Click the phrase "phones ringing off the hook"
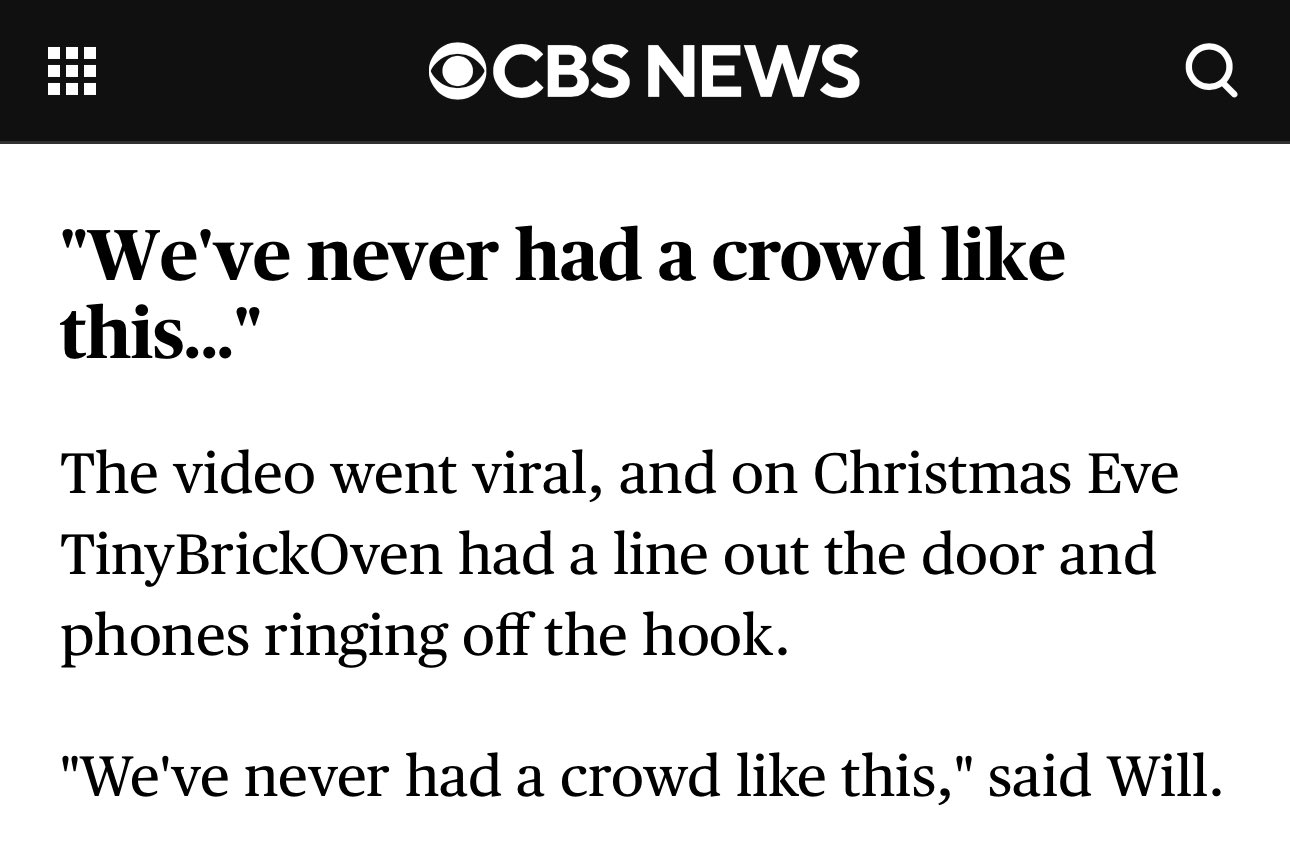This screenshot has height=848, width=1290. coord(418,638)
